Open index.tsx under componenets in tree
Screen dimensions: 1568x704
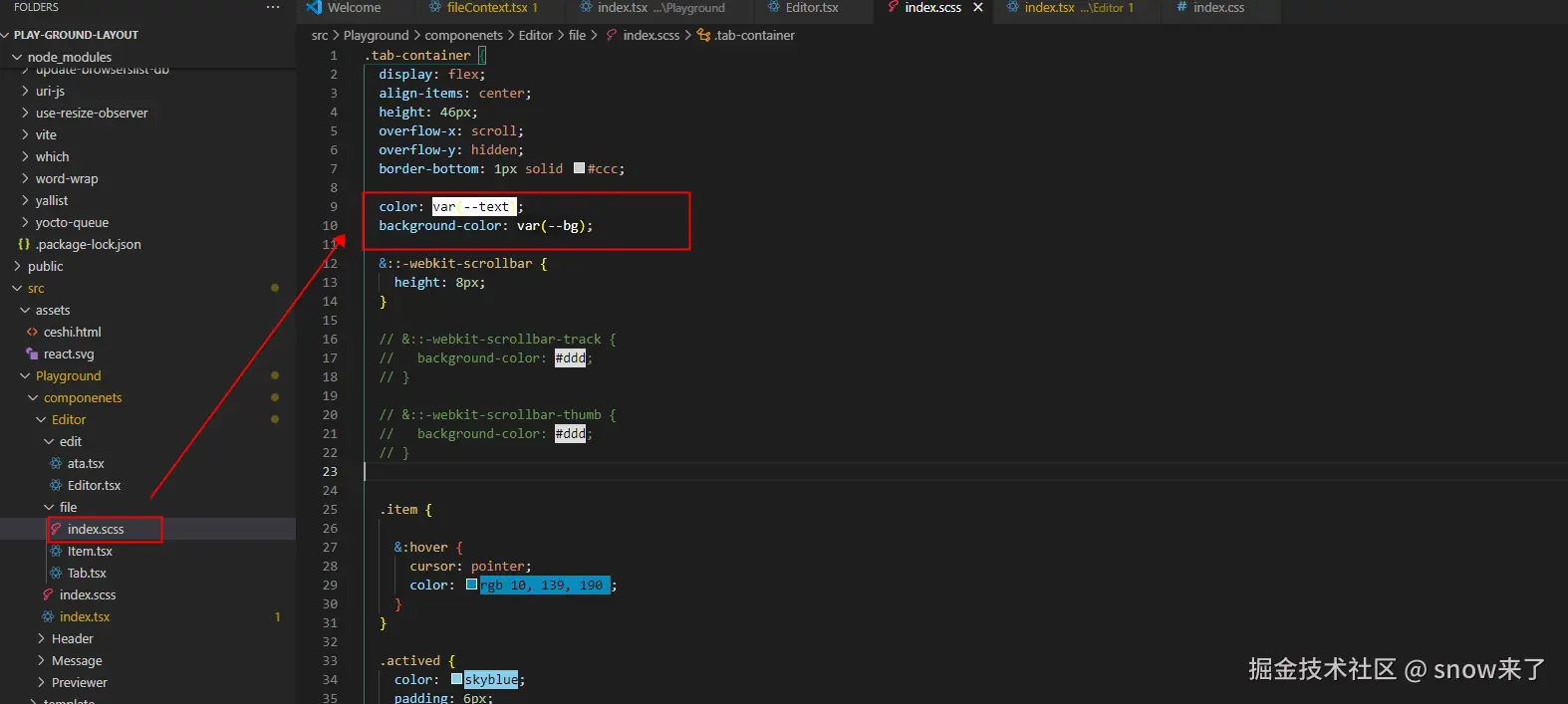(x=85, y=616)
